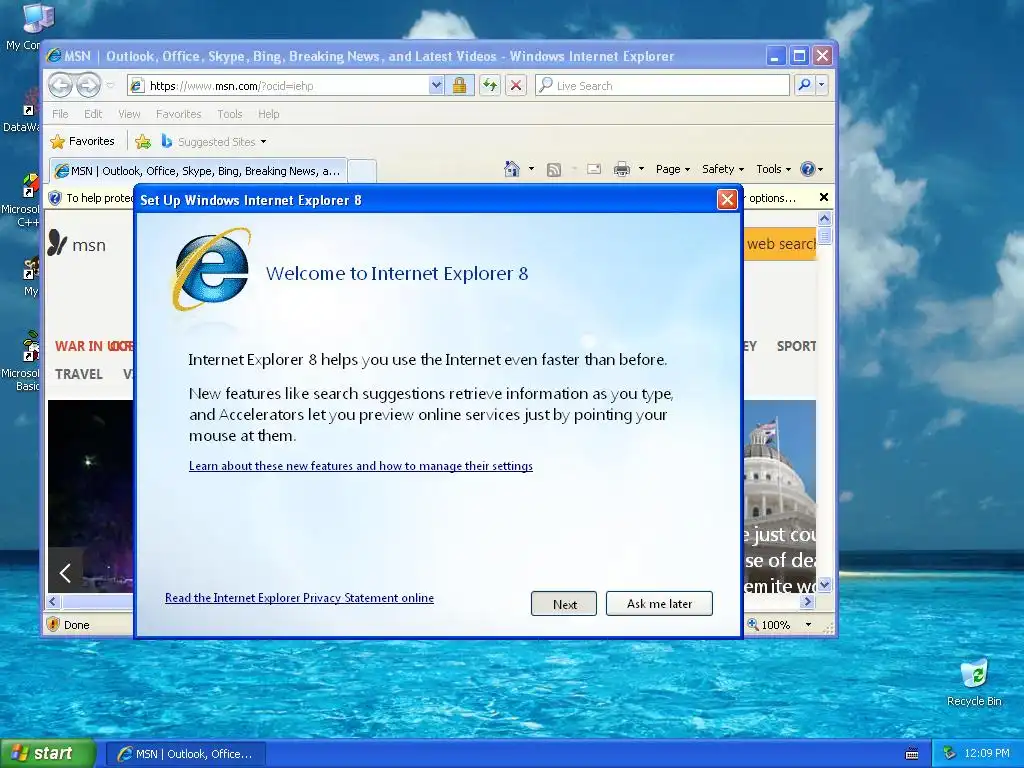
Task: Click the taskbar clock 12:09 PM
Action: pos(987,753)
